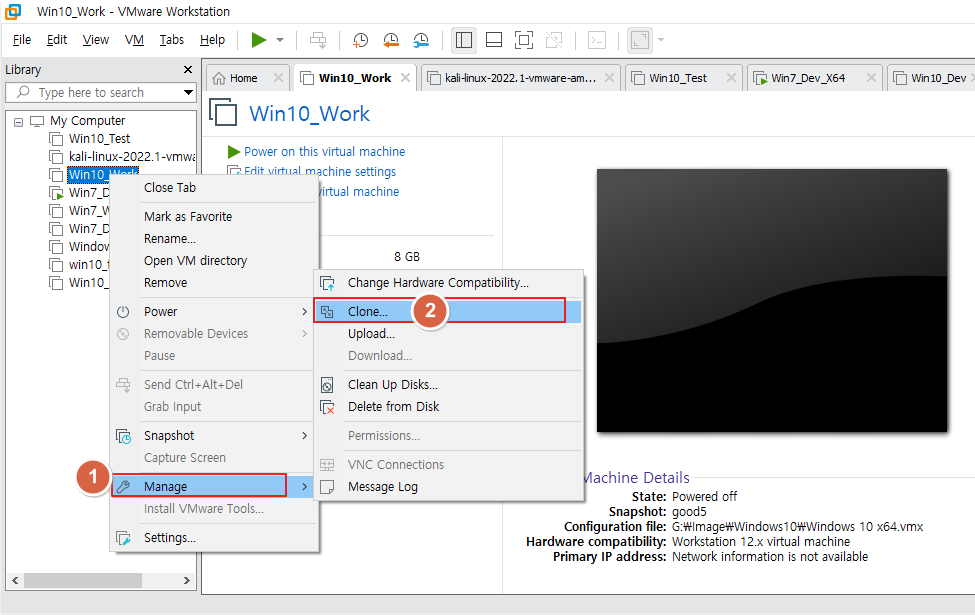Choose Close Tab in context menu
The height and width of the screenshot is (615, 975).
pyautogui.click(x=214, y=188)
